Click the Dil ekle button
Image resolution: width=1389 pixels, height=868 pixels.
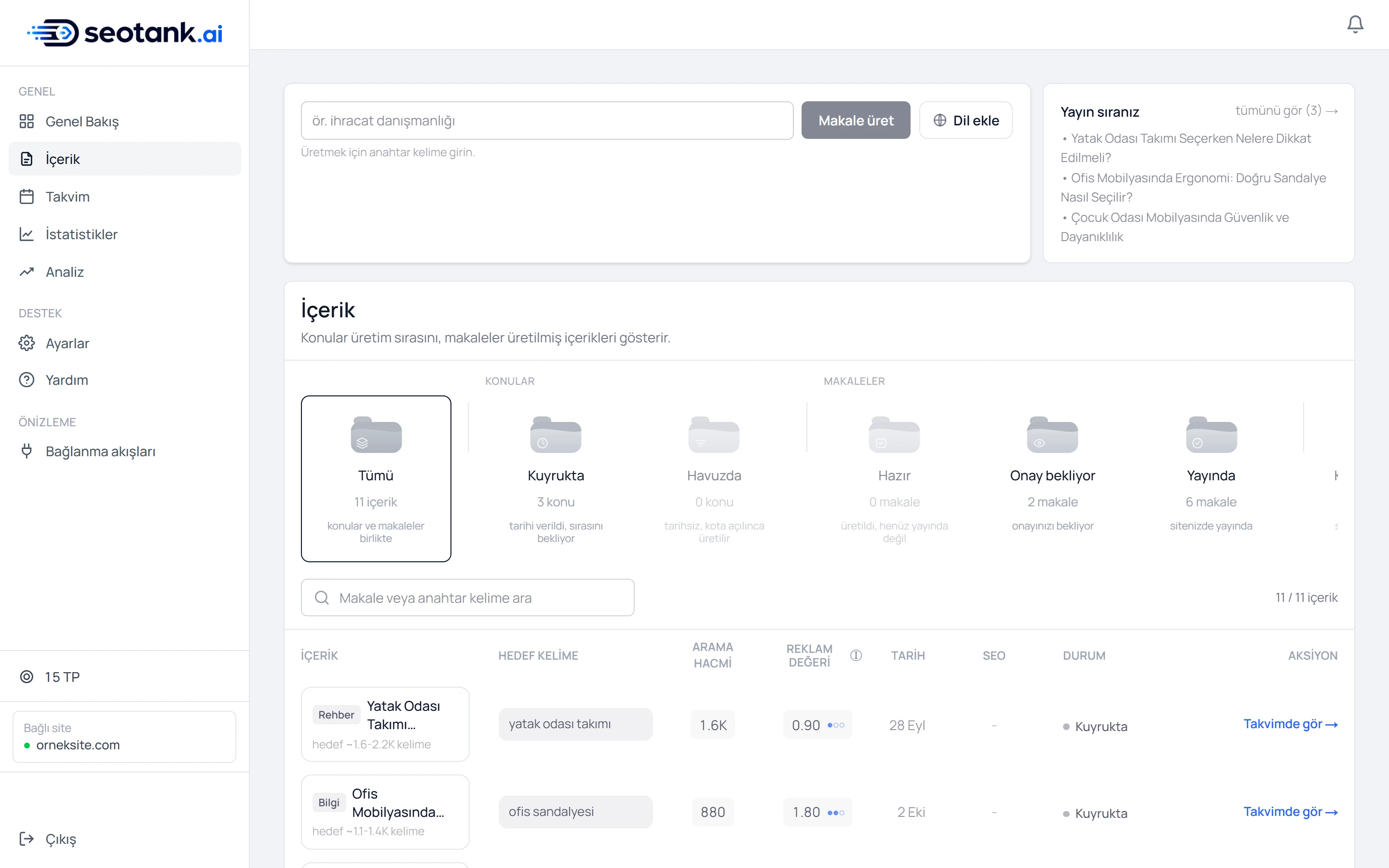click(x=966, y=121)
